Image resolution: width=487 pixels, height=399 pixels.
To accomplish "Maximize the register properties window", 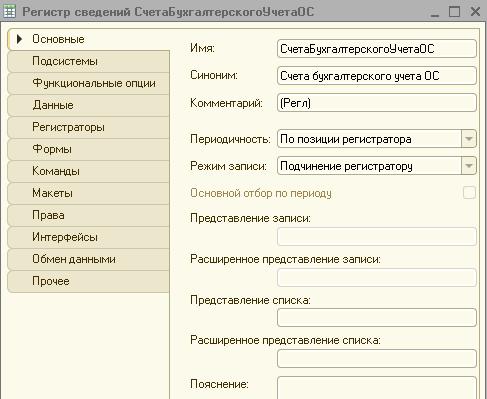I will (x=454, y=11).
